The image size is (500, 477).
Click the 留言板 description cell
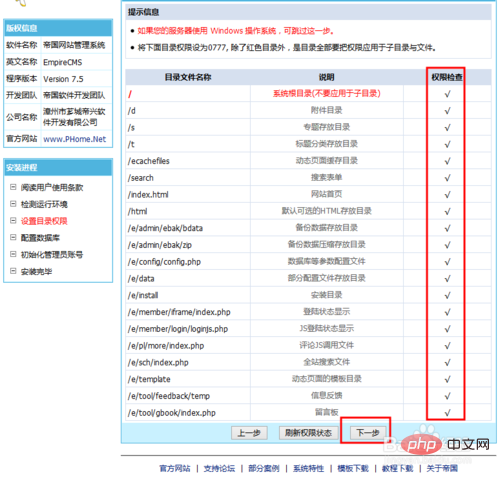[x=327, y=412]
